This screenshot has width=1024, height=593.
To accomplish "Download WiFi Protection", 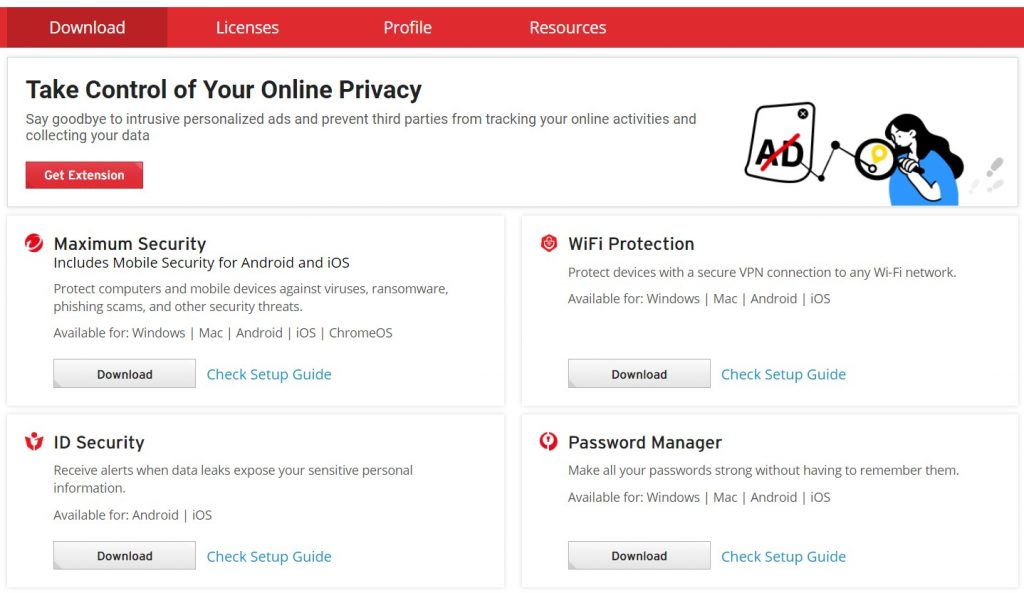I will coord(639,374).
